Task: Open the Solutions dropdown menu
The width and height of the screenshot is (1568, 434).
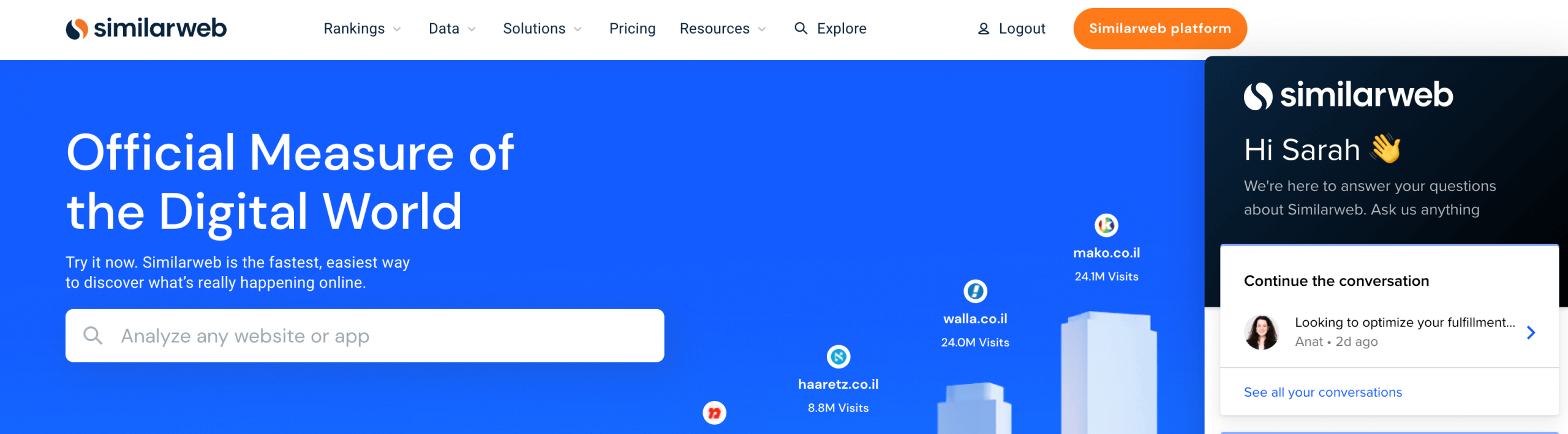Action: pos(542,29)
